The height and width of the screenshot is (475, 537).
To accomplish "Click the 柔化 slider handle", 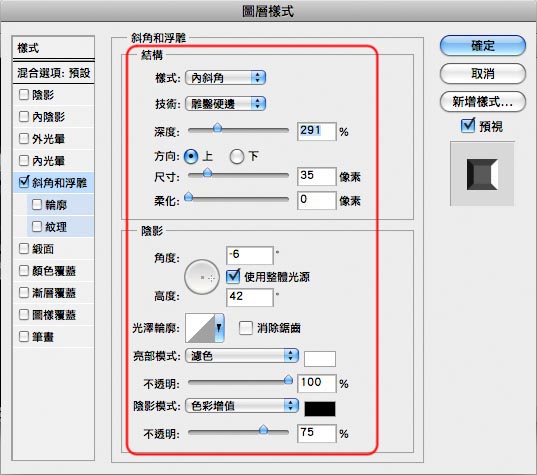I will point(189,197).
